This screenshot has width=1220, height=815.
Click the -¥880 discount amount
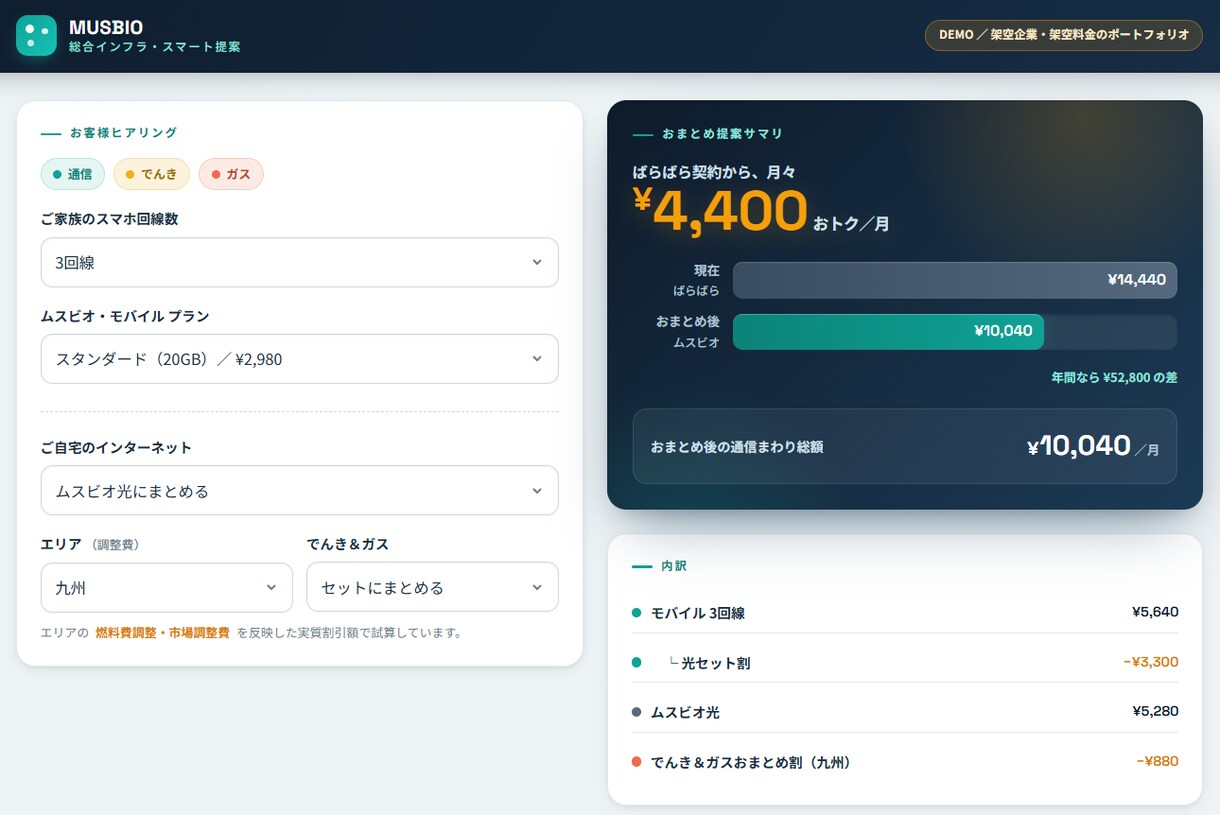click(x=1158, y=762)
